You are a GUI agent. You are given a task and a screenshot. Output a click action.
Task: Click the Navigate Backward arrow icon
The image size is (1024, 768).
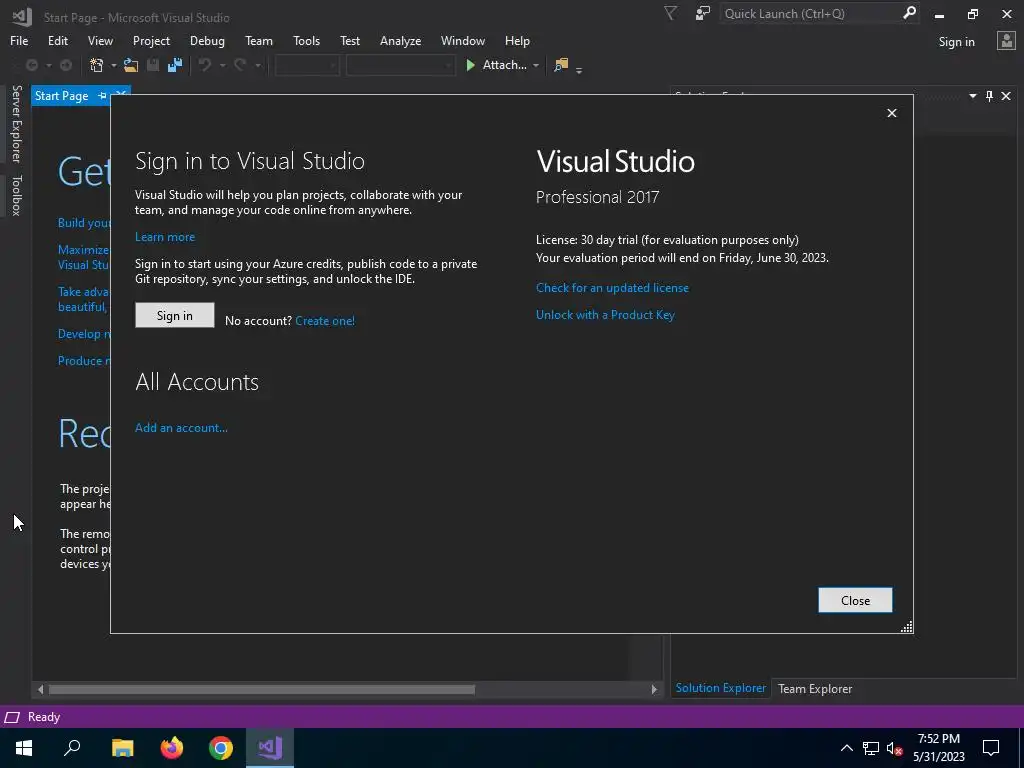point(31,65)
